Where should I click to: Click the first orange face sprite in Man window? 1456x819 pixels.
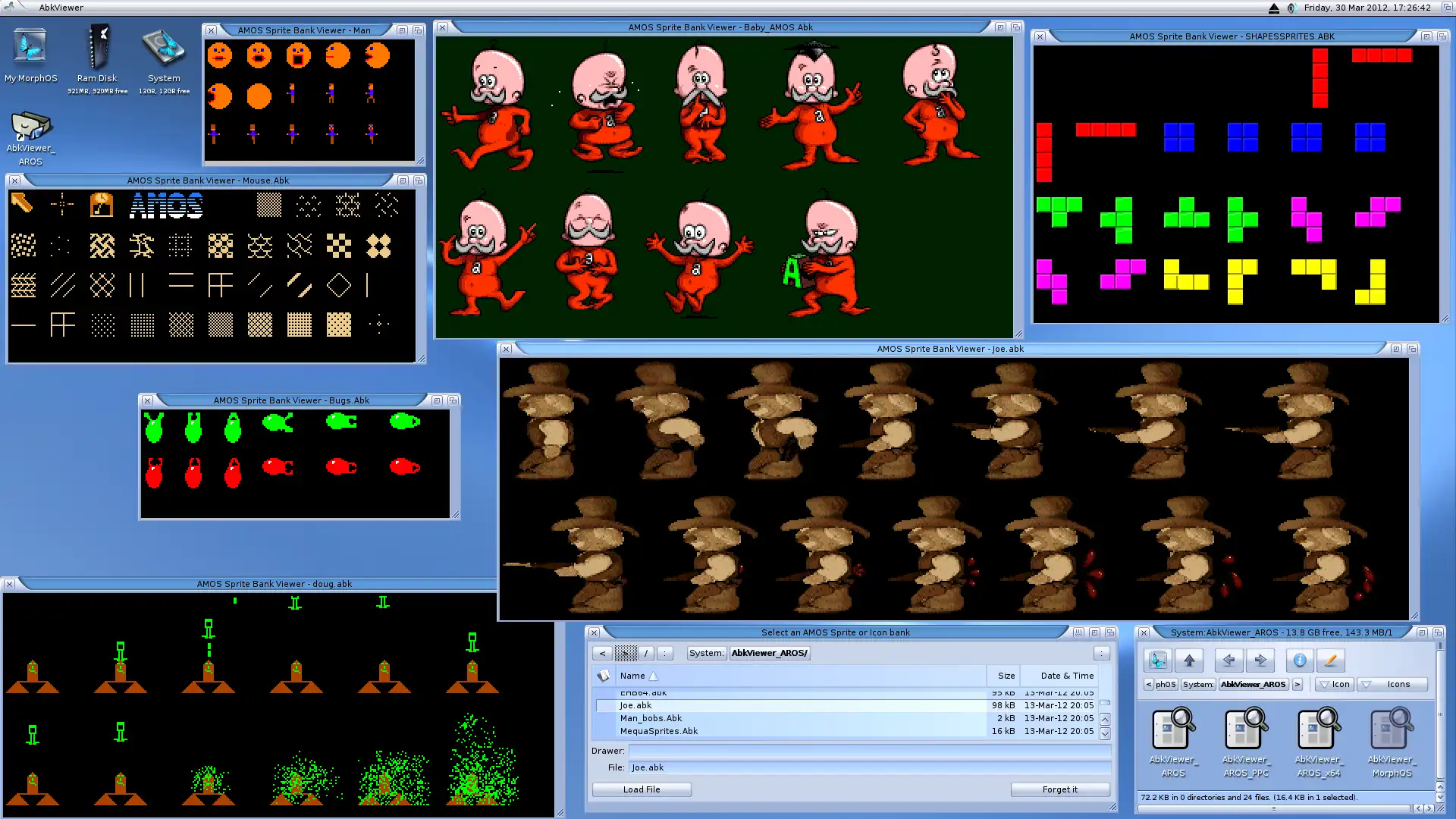click(x=220, y=55)
